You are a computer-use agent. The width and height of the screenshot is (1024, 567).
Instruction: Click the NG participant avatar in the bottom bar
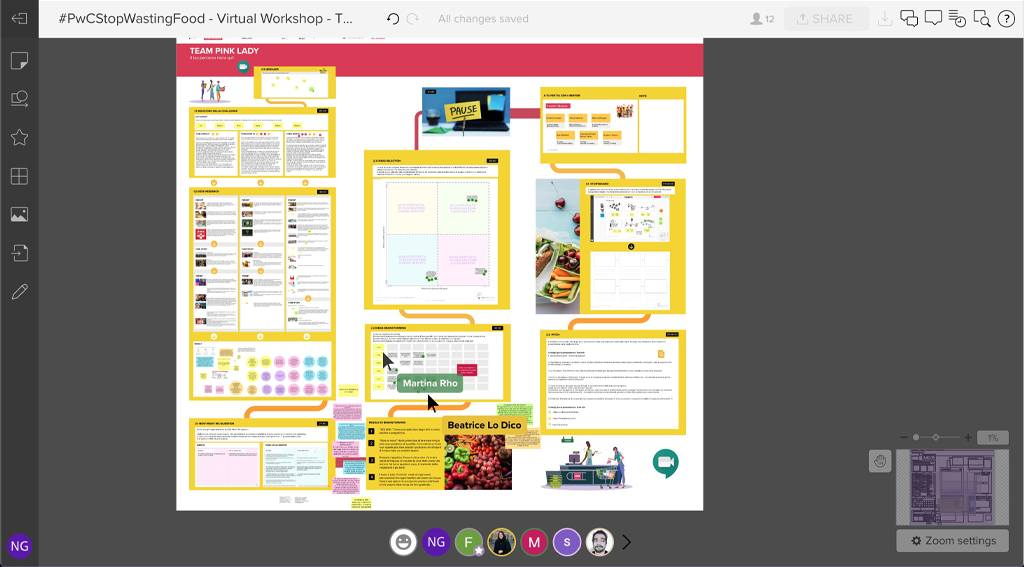[x=436, y=542]
